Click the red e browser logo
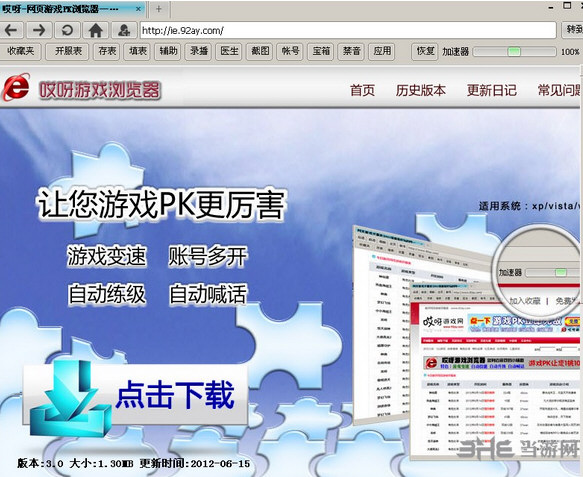The height and width of the screenshot is (477, 583). tap(16, 88)
